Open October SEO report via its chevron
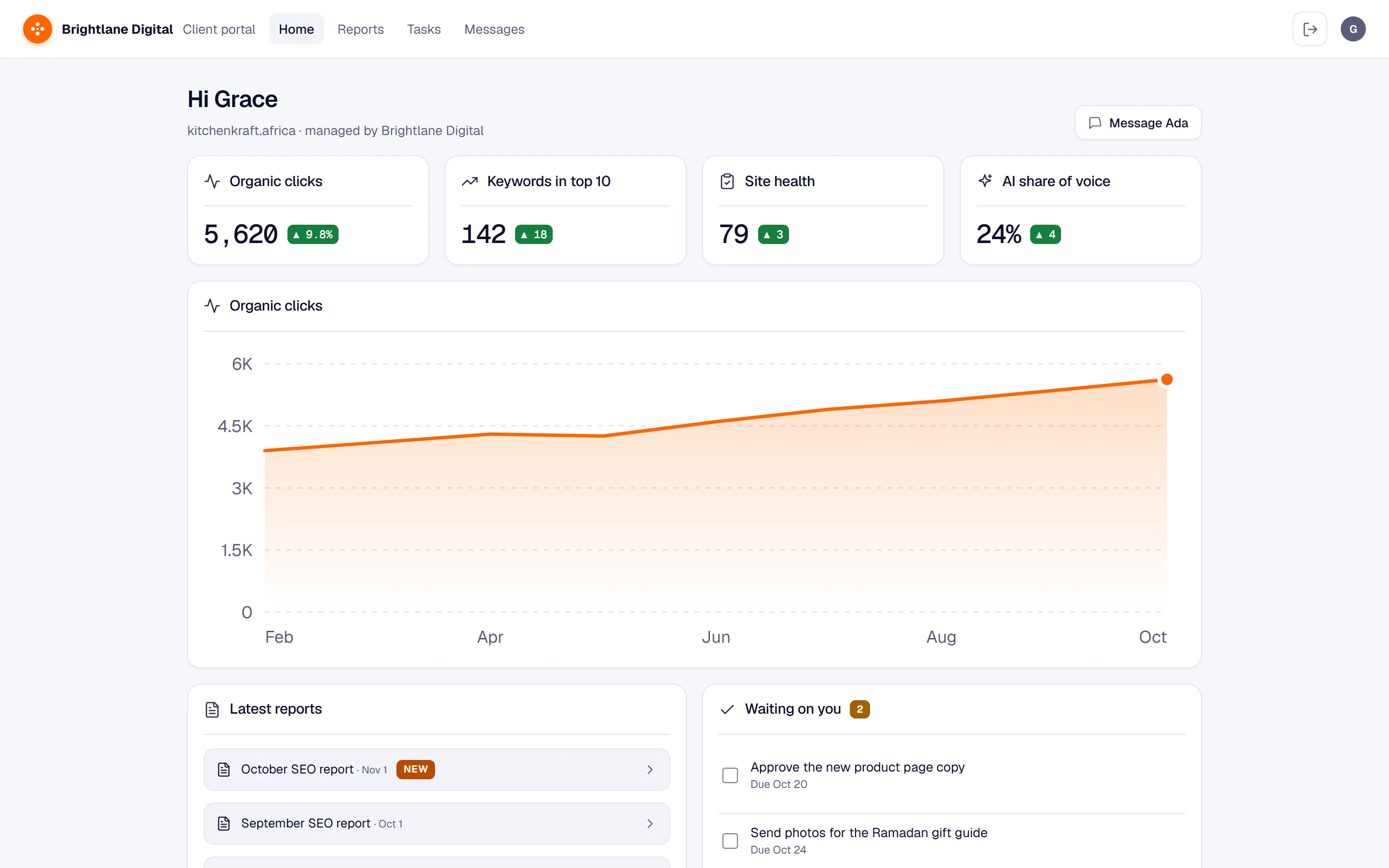 click(x=650, y=769)
